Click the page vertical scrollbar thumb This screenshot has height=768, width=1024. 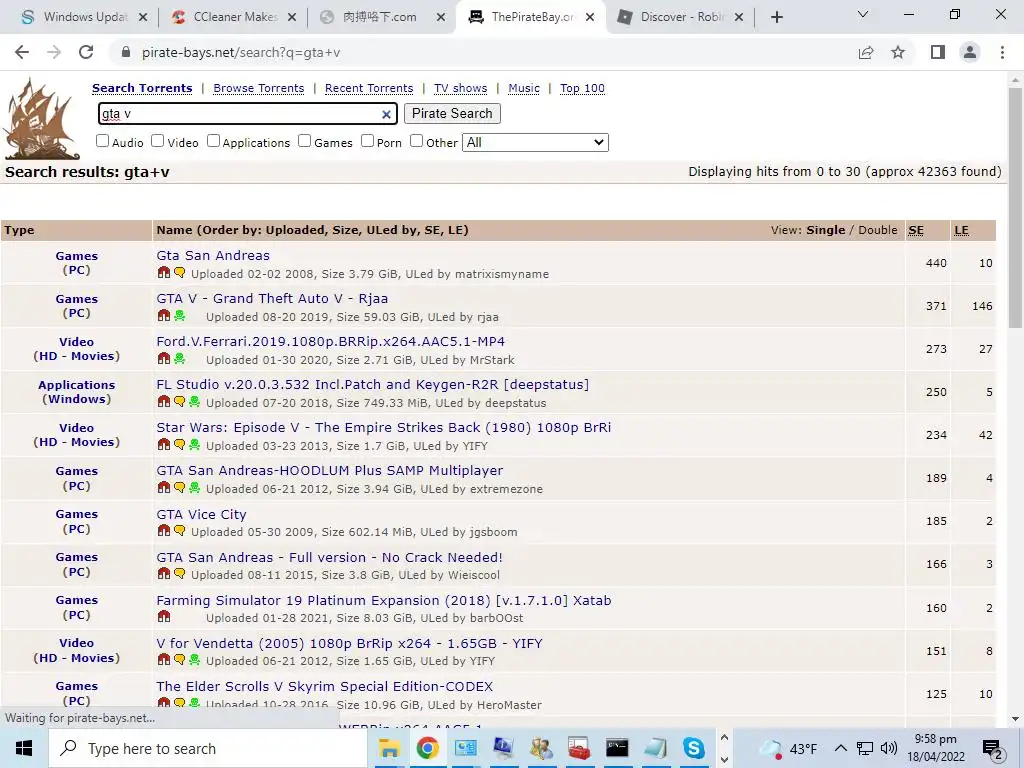(1015, 208)
